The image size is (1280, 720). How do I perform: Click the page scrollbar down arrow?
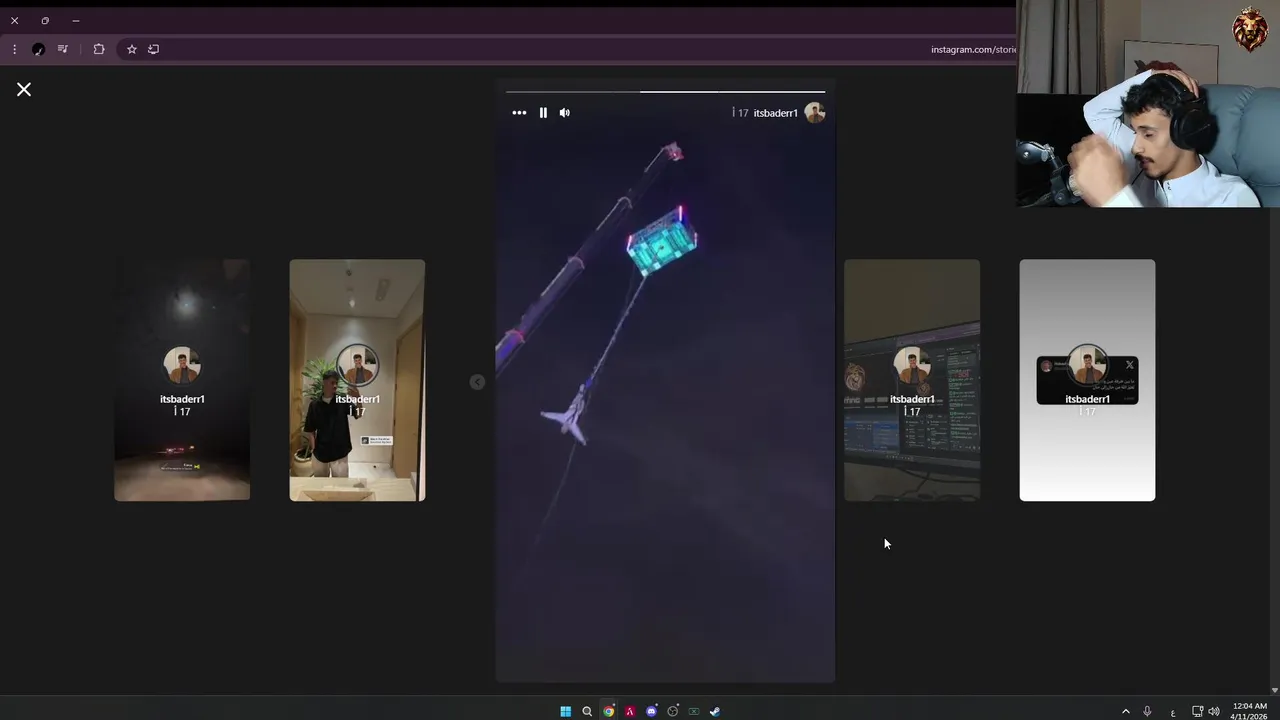pos(1274,690)
